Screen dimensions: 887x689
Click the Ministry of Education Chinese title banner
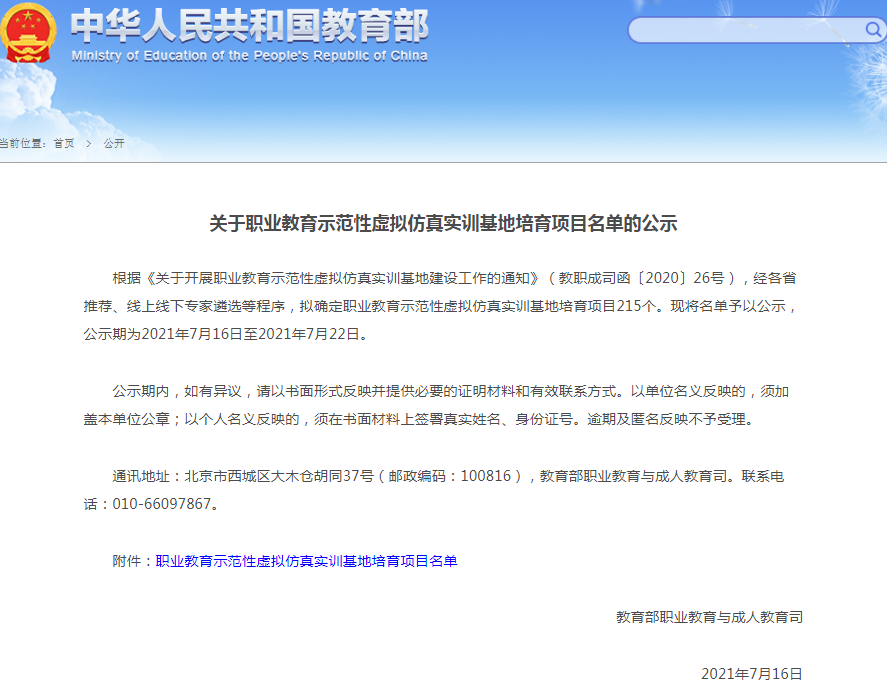(x=249, y=26)
